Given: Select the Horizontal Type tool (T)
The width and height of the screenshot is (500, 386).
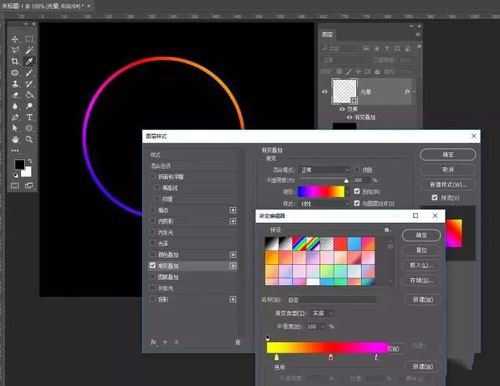Looking at the screenshot, I should coord(29,117).
